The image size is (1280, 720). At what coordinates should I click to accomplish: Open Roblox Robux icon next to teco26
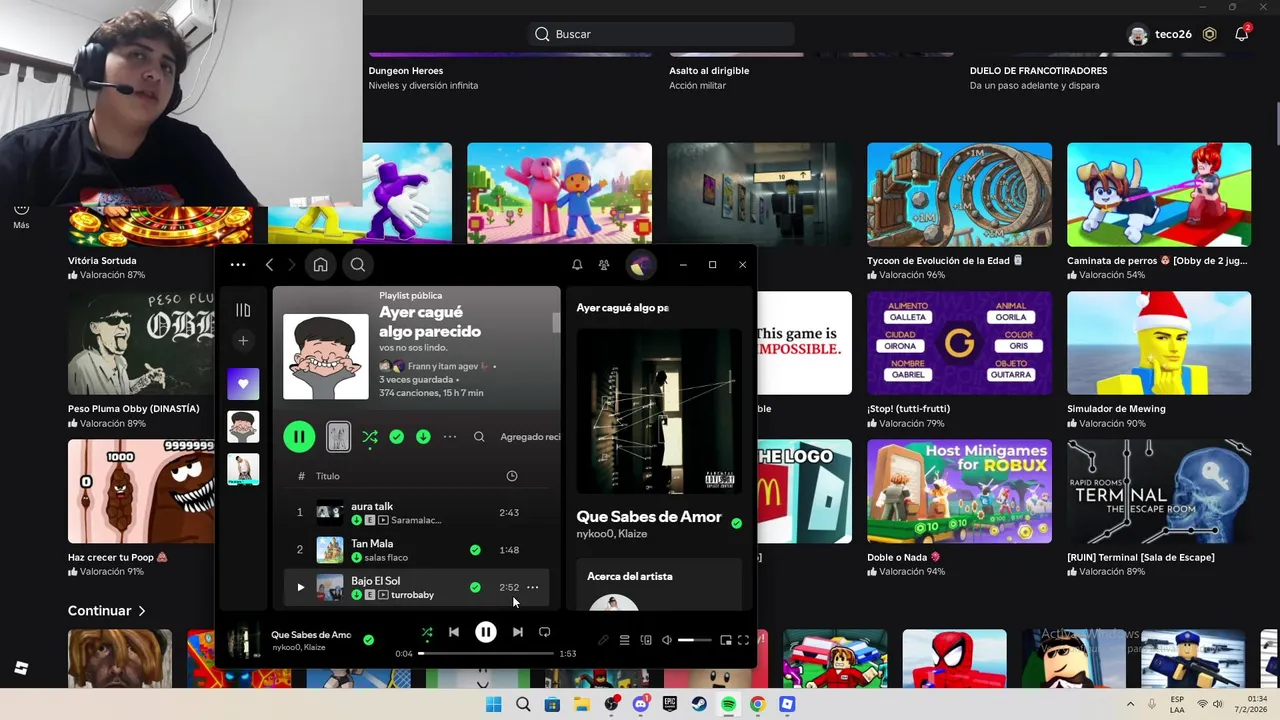pyautogui.click(x=1209, y=34)
